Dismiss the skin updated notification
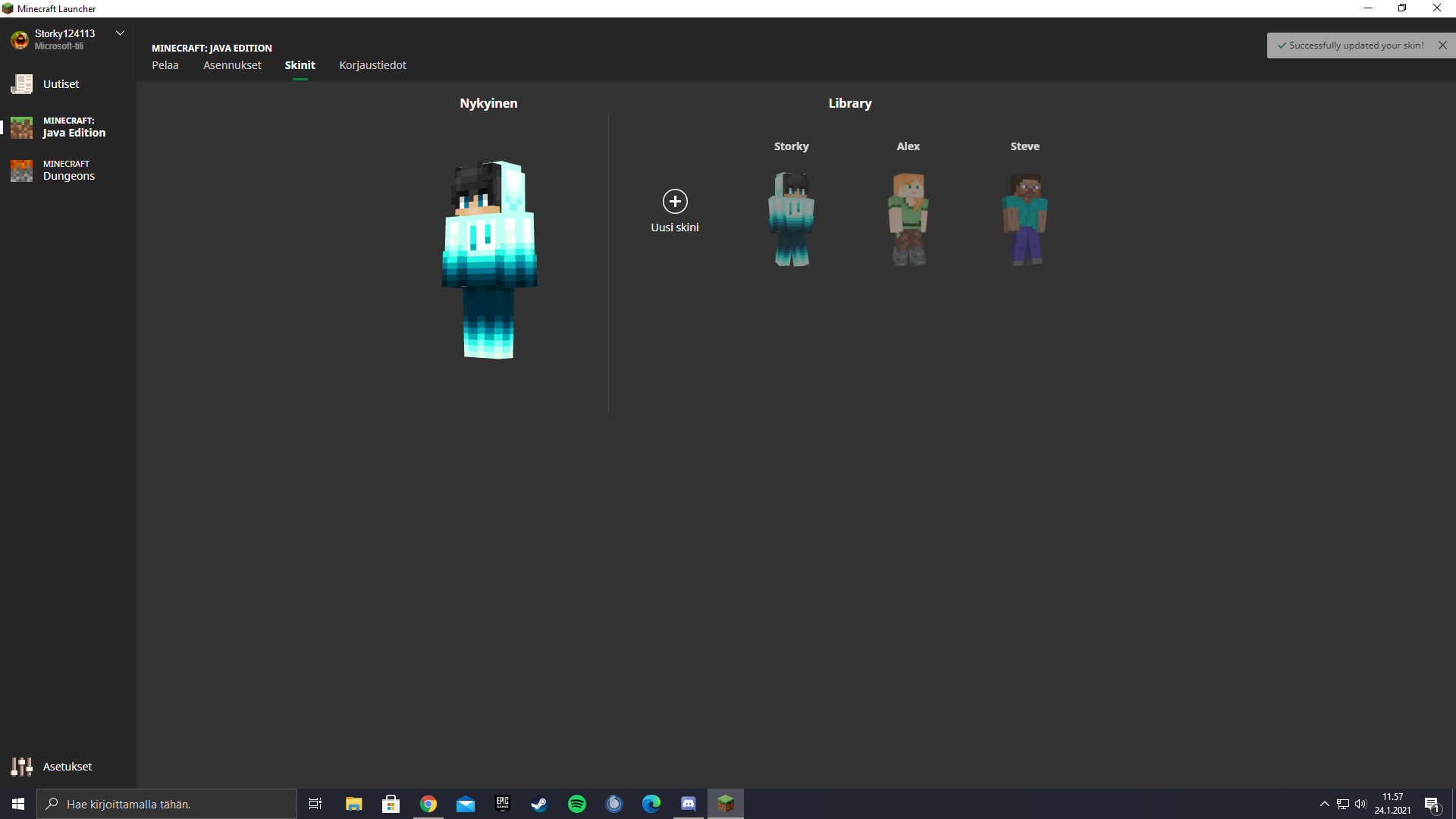Screen dimensions: 1456x819 click(1442, 45)
